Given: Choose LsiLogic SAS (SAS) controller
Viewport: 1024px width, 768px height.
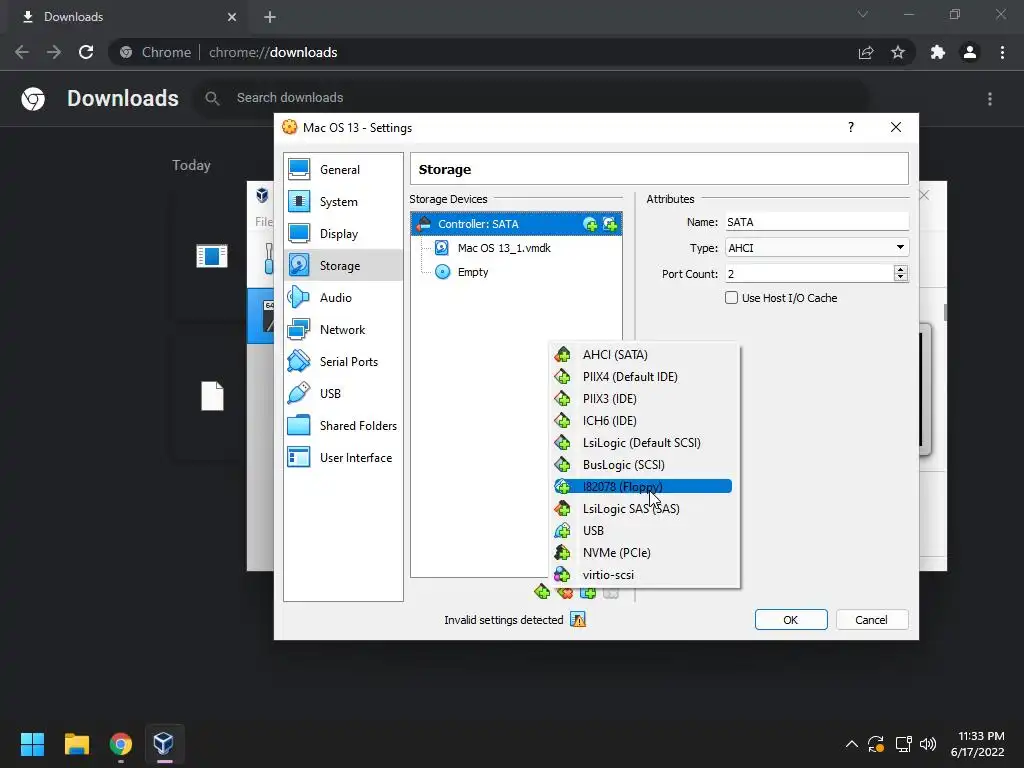Looking at the screenshot, I should point(644,509).
